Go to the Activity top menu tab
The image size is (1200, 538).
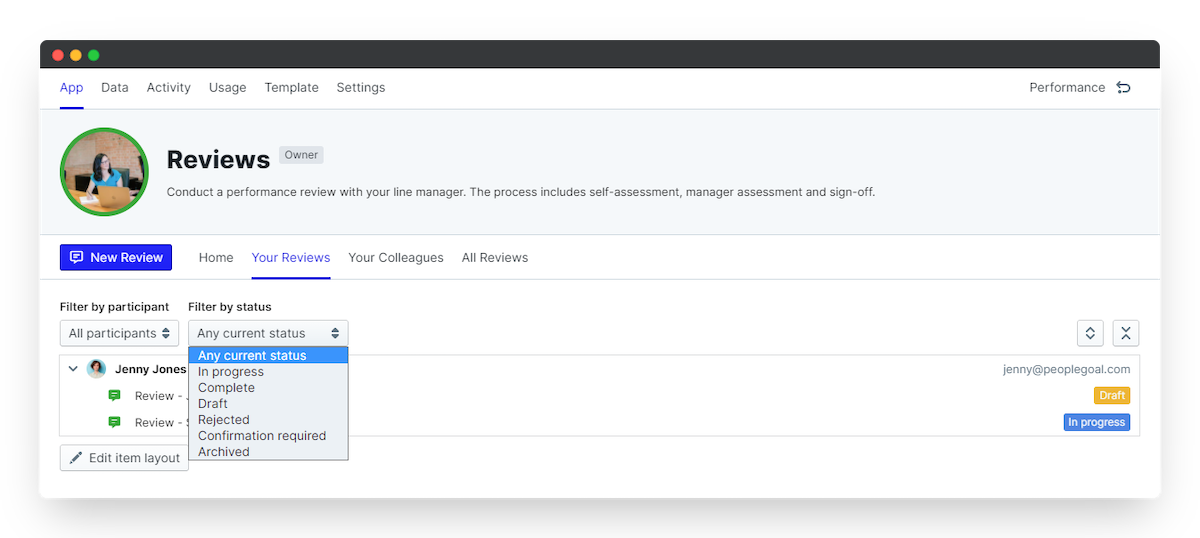pos(168,88)
